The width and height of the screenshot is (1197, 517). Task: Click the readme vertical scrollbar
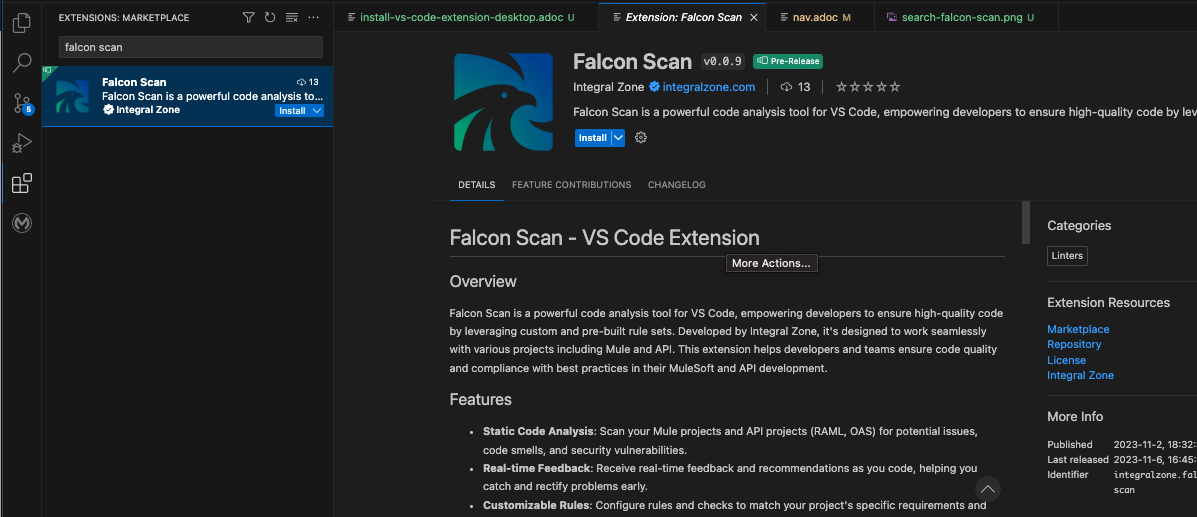coord(1025,222)
